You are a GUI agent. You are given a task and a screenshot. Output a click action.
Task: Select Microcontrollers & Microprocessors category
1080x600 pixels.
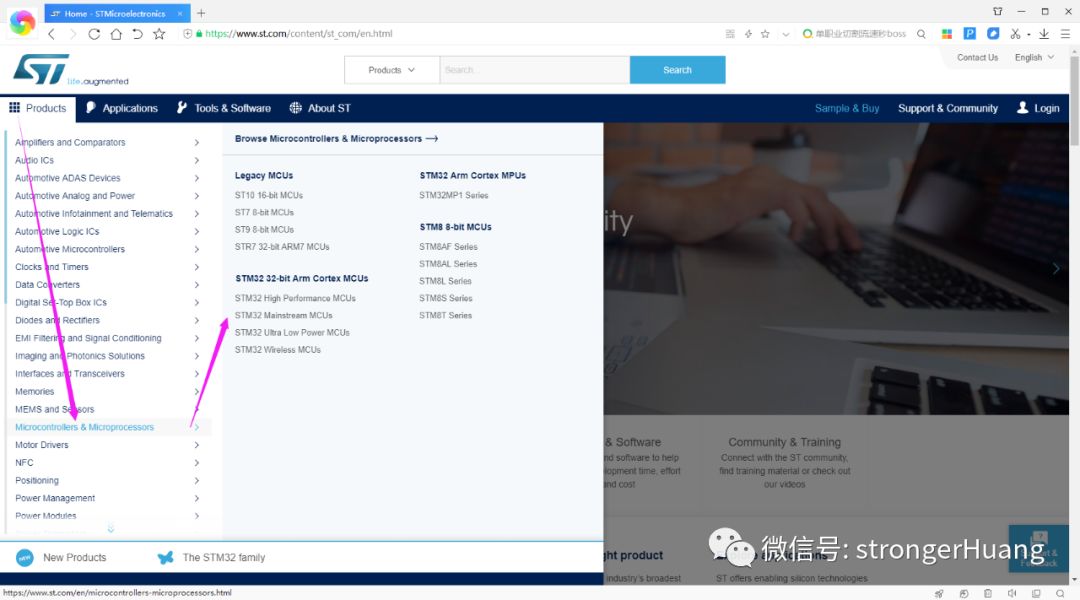pyautogui.click(x=85, y=427)
